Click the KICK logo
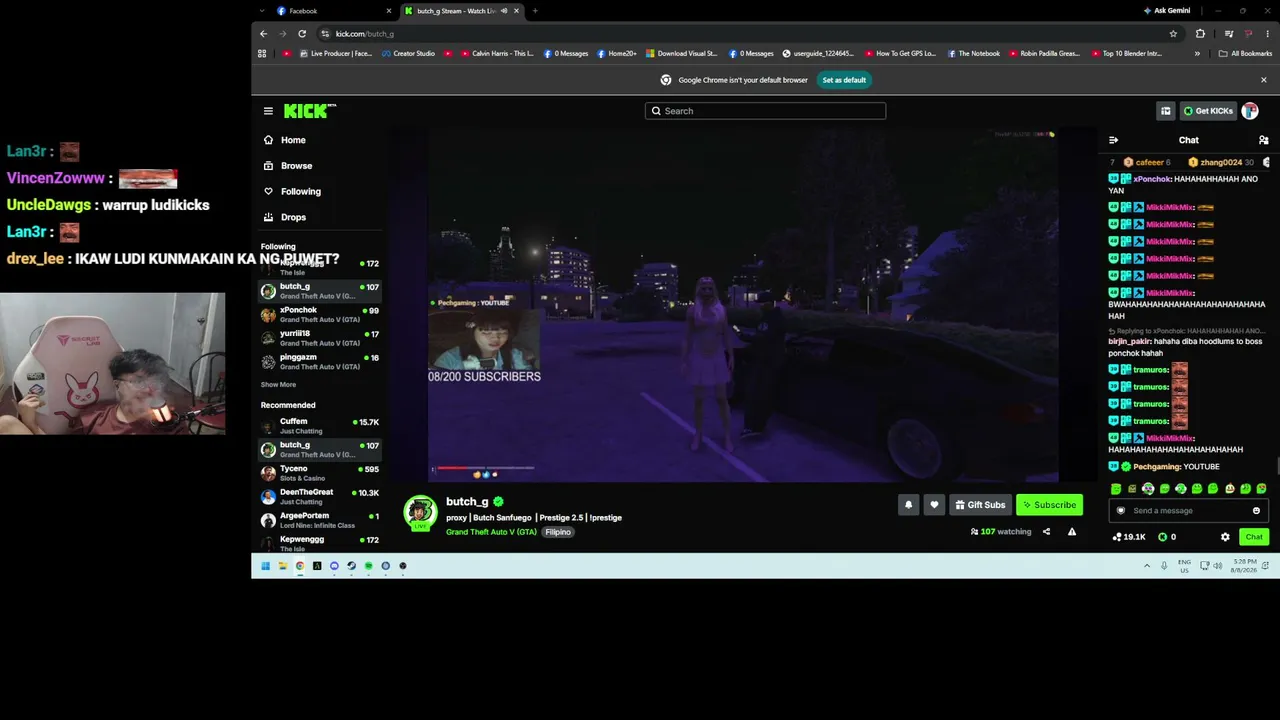This screenshot has height=720, width=1280. coord(308,111)
